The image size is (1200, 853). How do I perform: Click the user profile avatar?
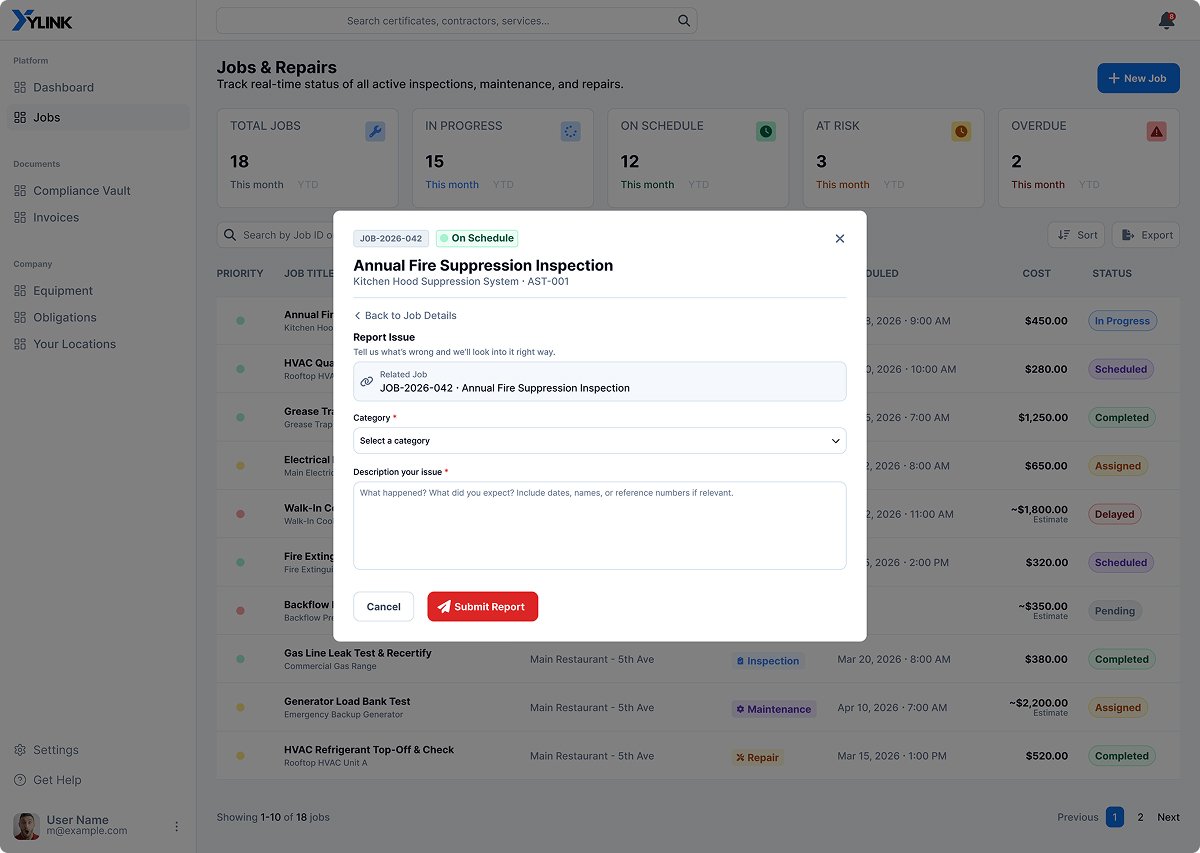(26, 826)
